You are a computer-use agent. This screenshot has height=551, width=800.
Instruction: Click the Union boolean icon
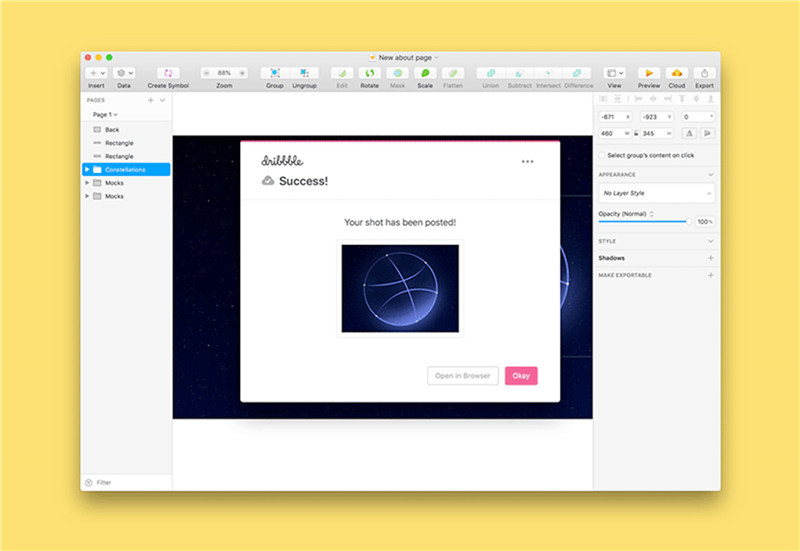[x=491, y=73]
